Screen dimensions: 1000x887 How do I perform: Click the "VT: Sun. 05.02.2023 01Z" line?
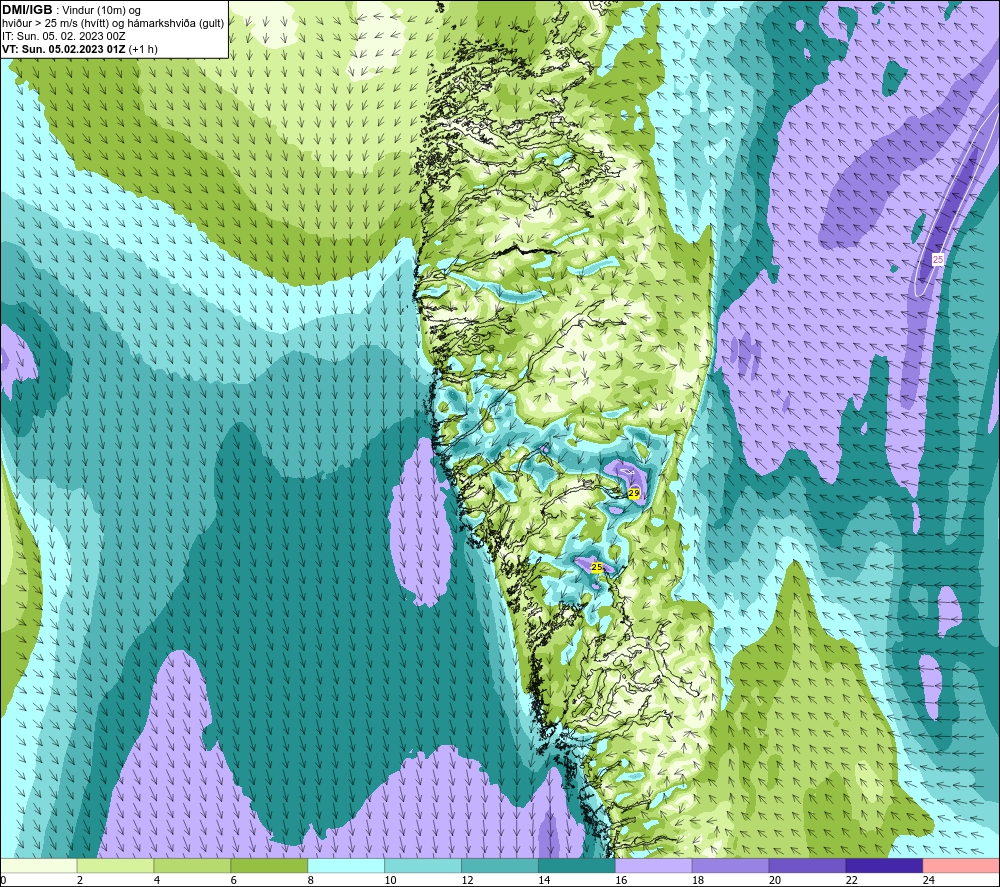(64, 49)
